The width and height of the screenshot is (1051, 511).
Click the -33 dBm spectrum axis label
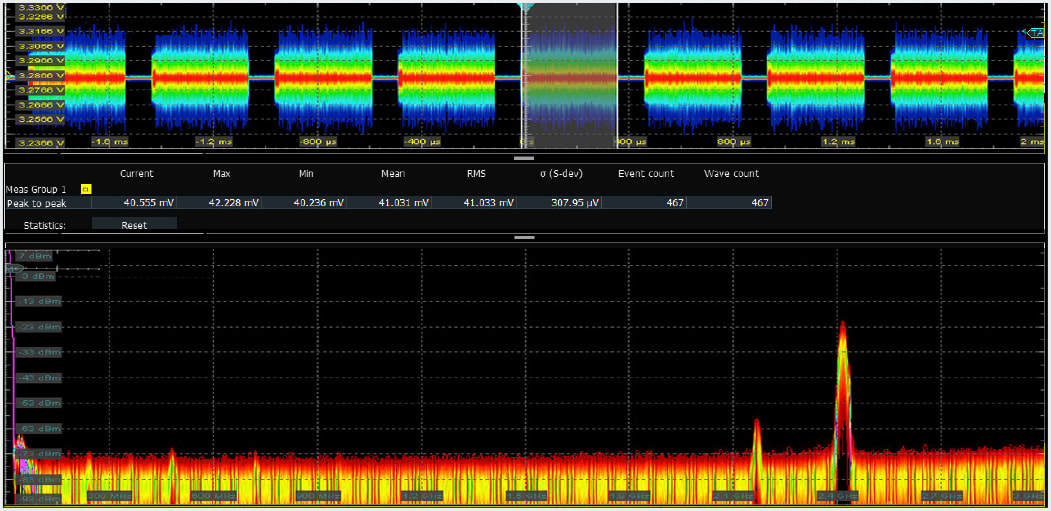[x=39, y=353]
